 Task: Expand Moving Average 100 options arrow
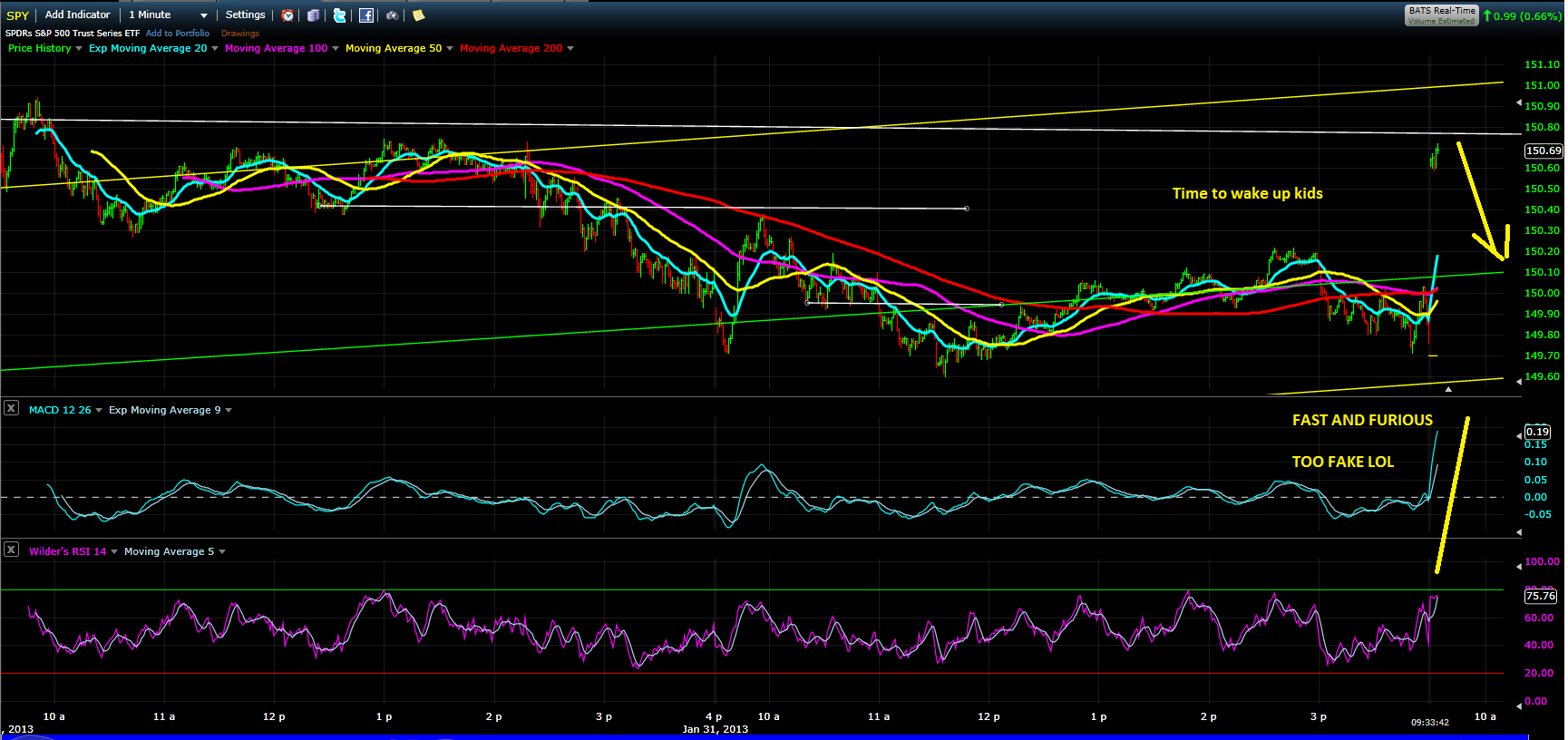click(336, 49)
